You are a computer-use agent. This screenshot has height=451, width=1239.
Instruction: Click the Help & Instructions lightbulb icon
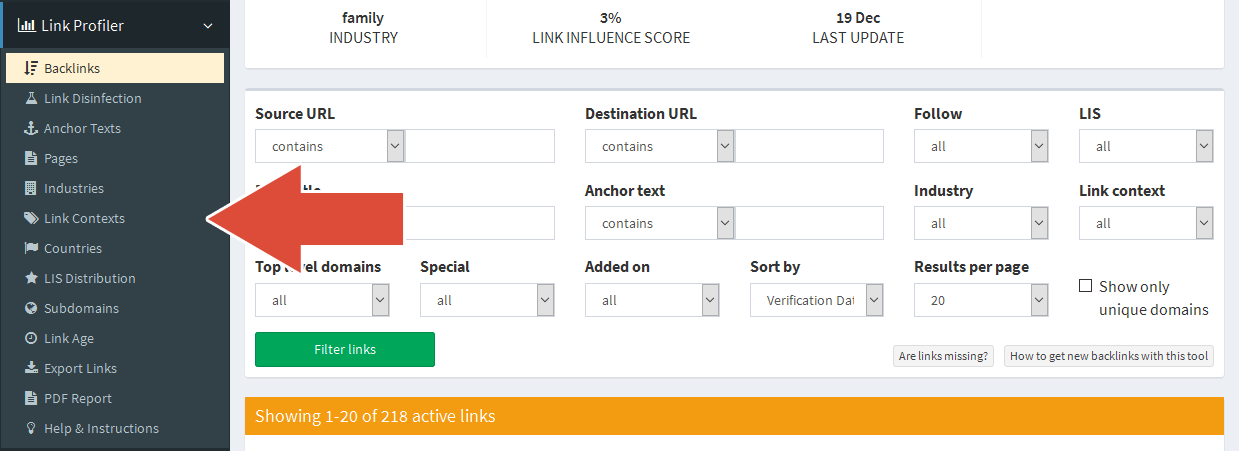pos(31,428)
